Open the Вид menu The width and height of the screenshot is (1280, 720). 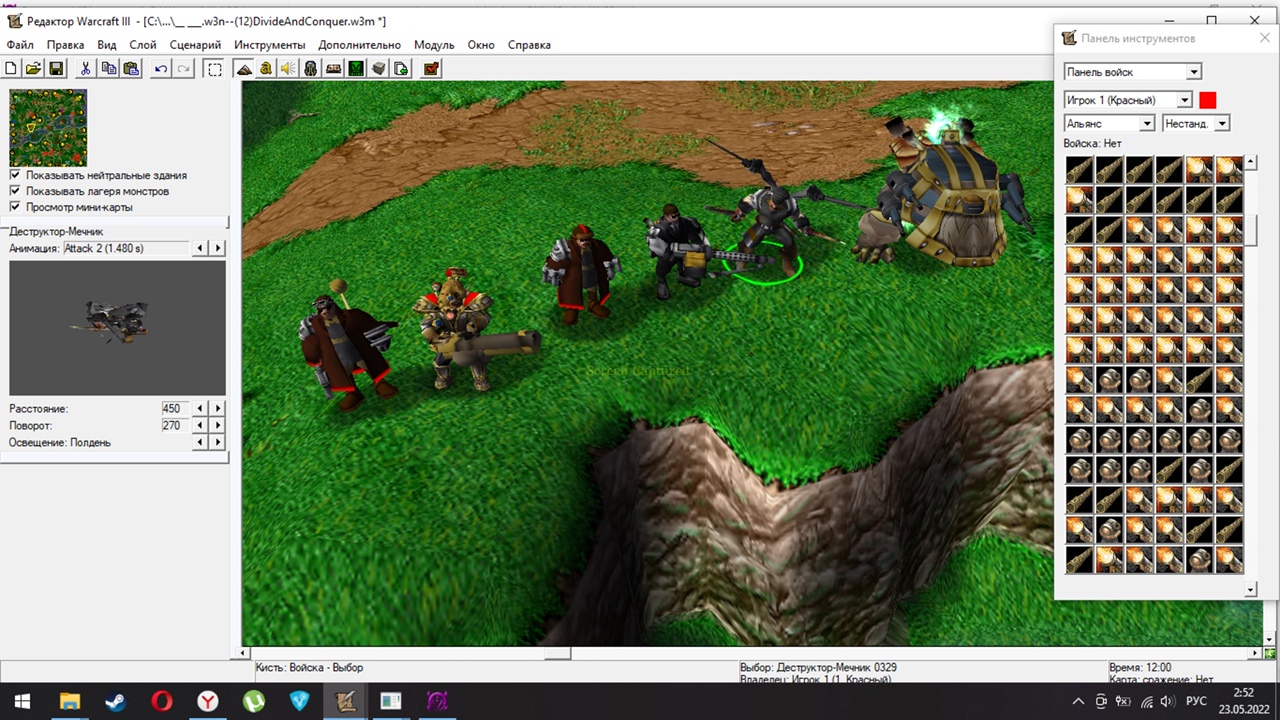tap(107, 45)
